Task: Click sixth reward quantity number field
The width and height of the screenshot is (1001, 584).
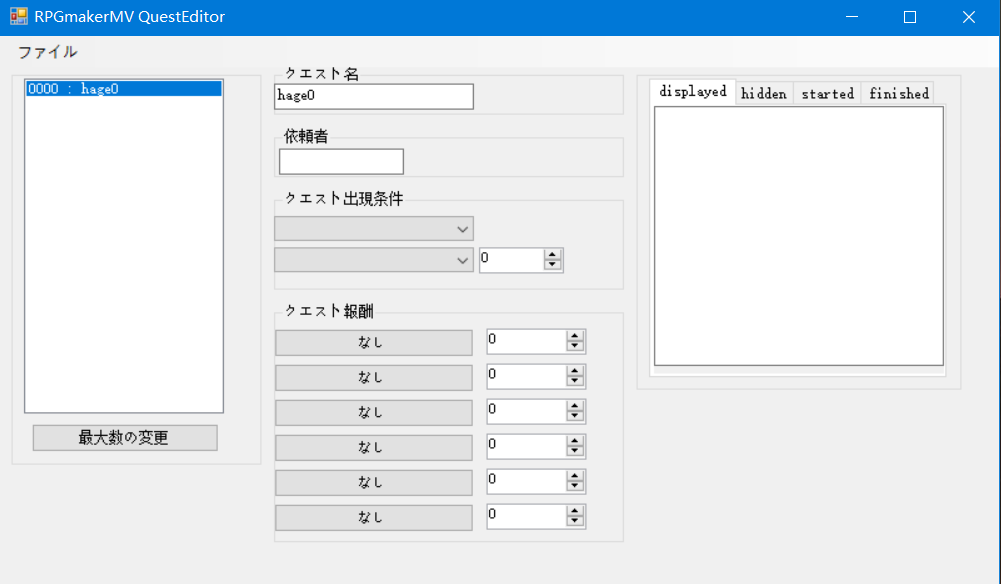Action: coord(527,517)
